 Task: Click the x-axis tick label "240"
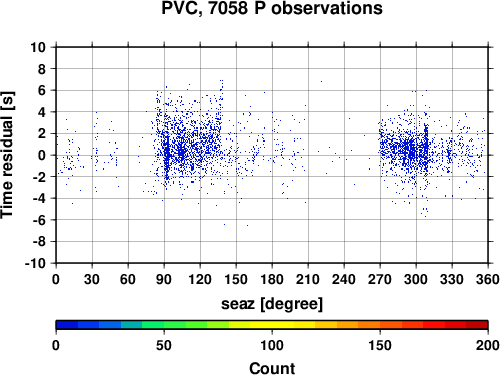pyautogui.click(x=344, y=279)
